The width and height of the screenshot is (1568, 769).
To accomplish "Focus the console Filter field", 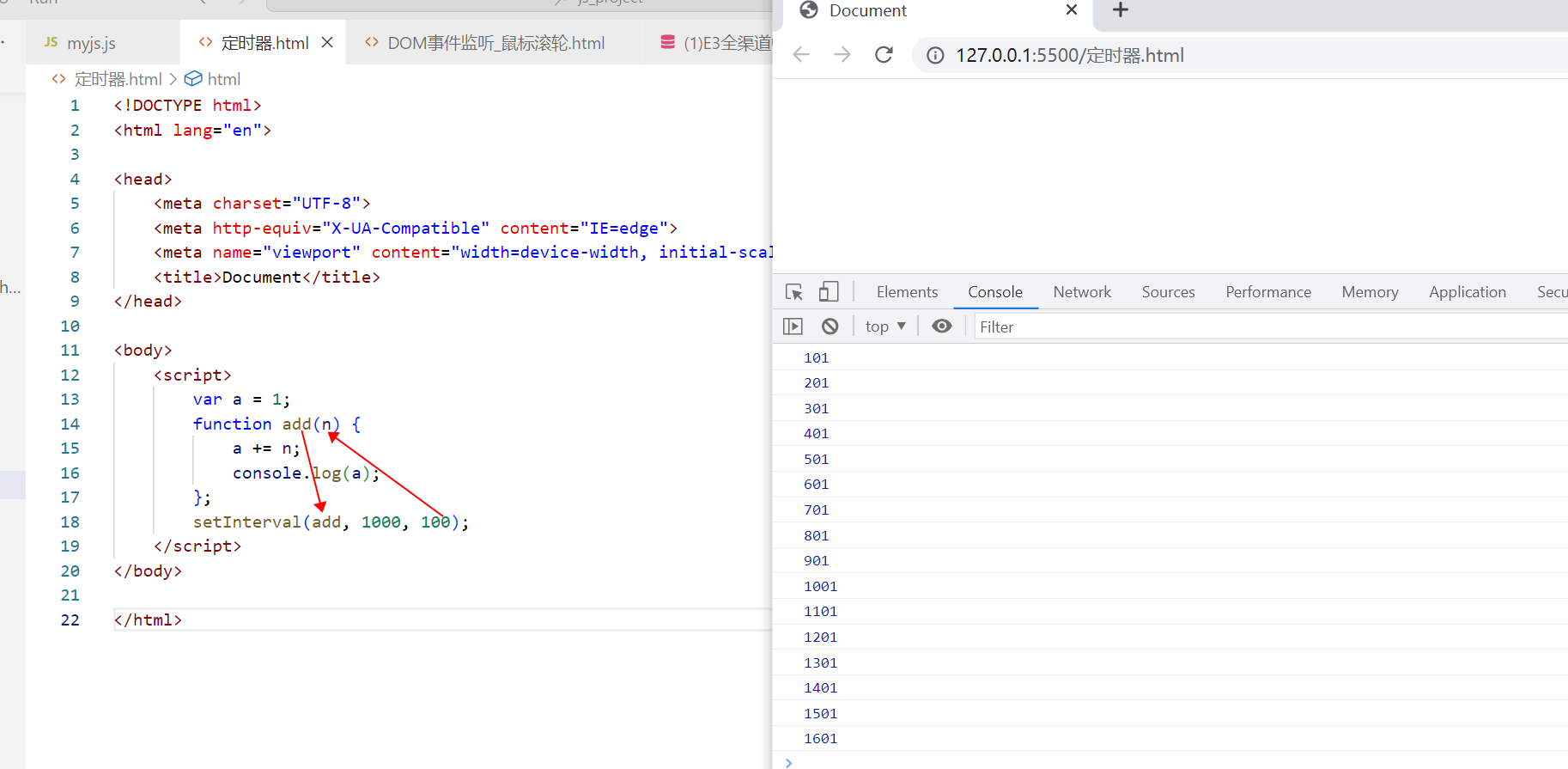I will (x=1271, y=327).
